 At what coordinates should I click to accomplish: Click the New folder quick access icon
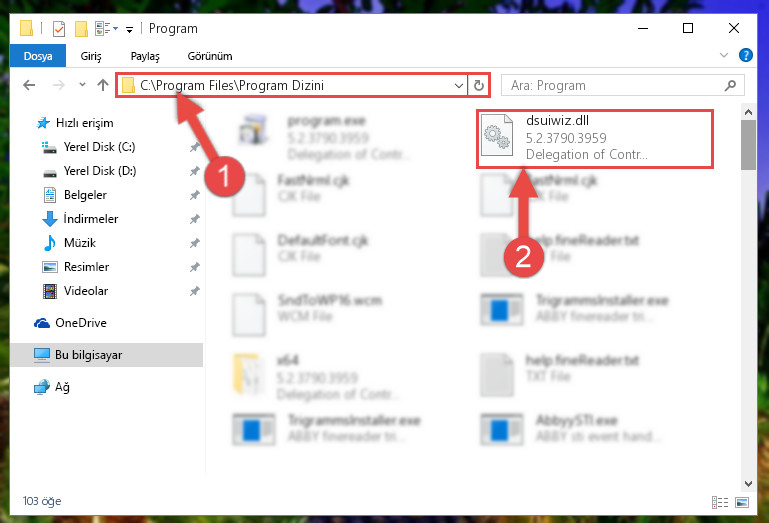[x=81, y=29]
